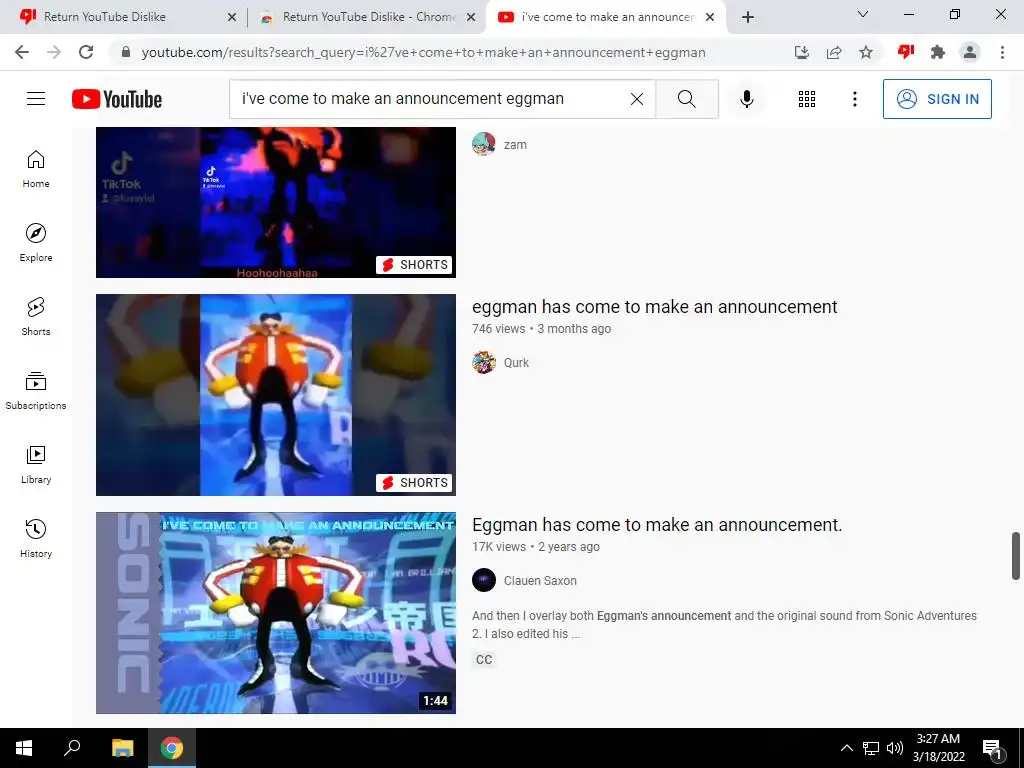Viewport: 1024px width, 768px height.
Task: Open Home in the sidebar
Action: click(x=36, y=169)
